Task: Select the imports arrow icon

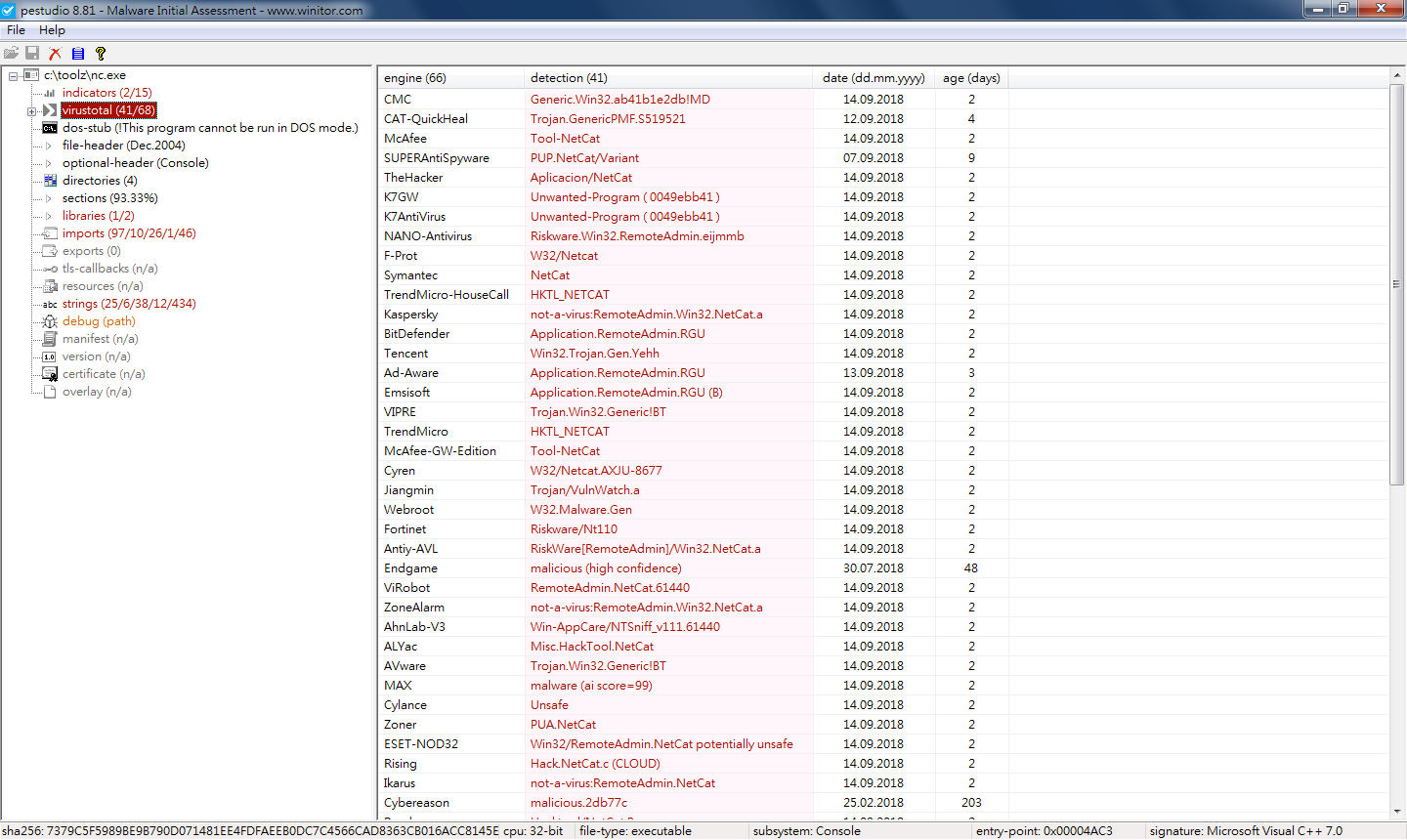Action: 50,233
